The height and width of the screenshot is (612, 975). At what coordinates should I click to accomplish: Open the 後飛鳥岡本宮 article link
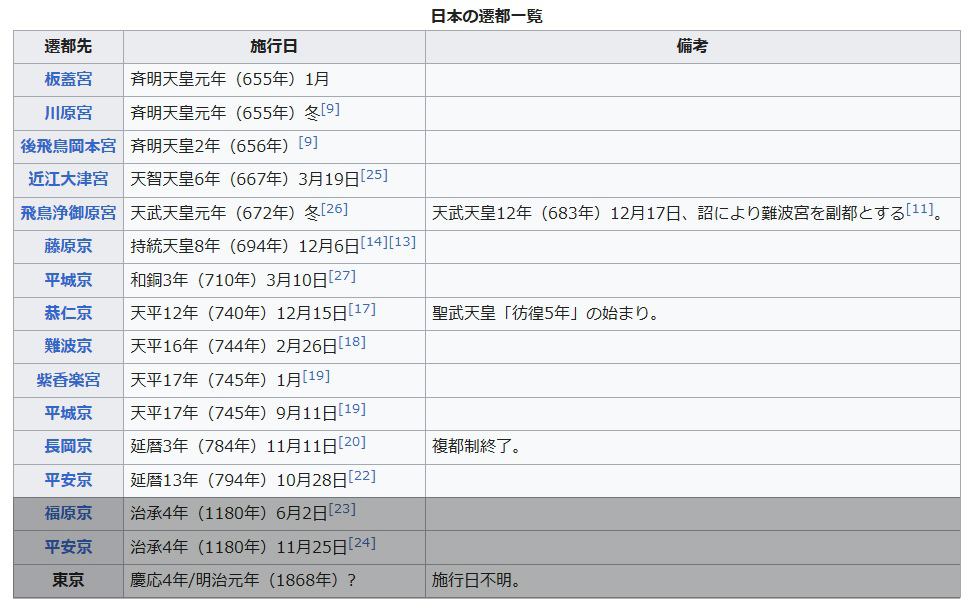[x=68, y=146]
